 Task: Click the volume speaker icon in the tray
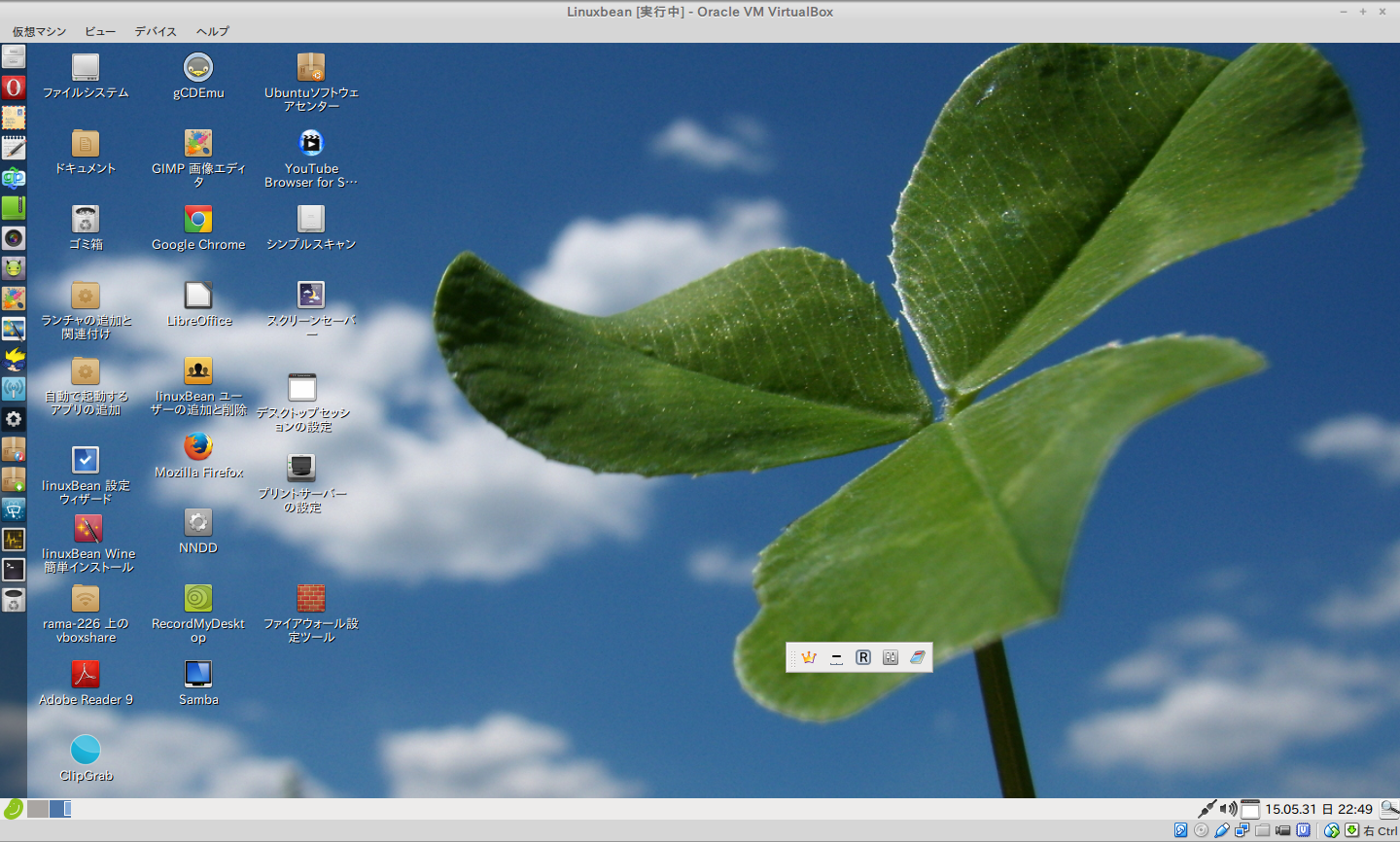pyautogui.click(x=1228, y=809)
